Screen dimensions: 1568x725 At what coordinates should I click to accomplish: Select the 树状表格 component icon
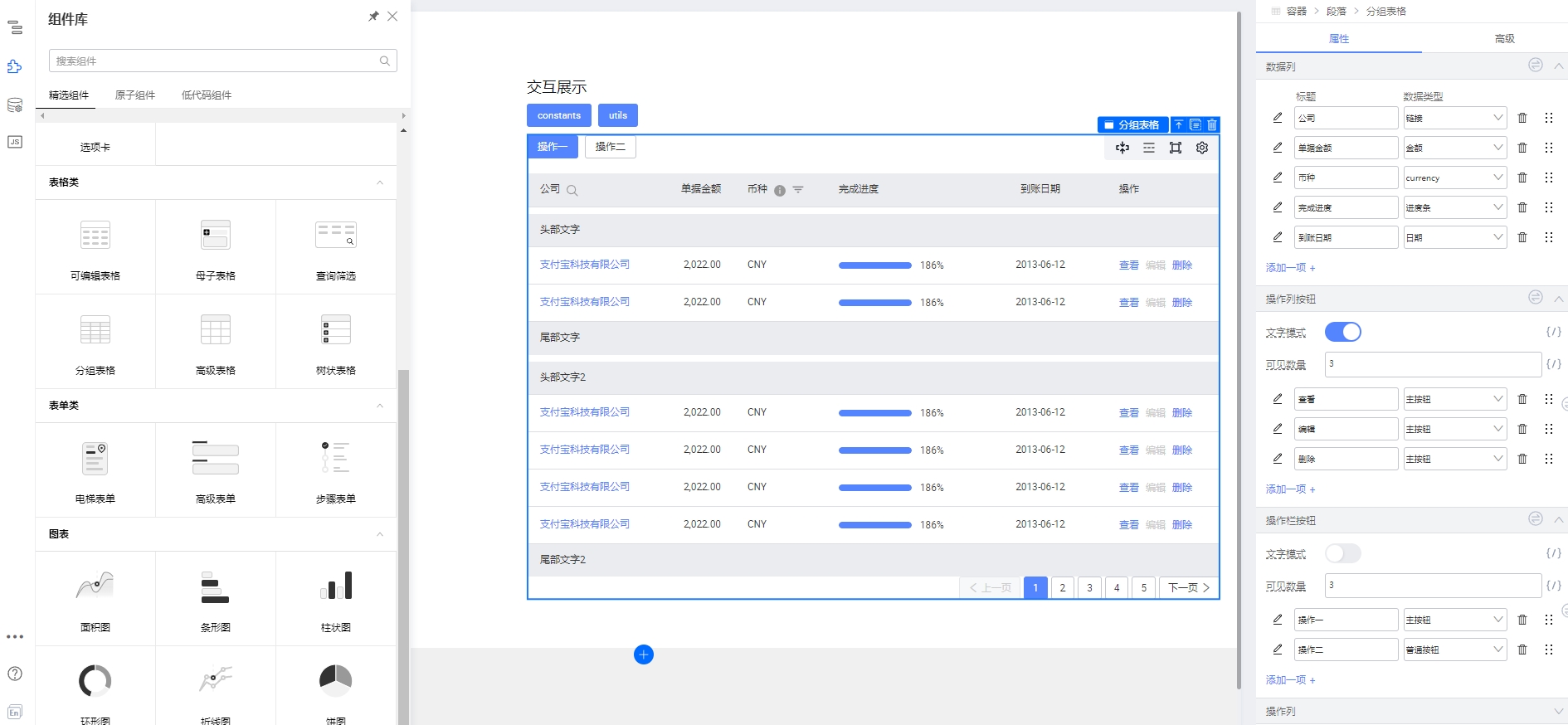(x=336, y=330)
